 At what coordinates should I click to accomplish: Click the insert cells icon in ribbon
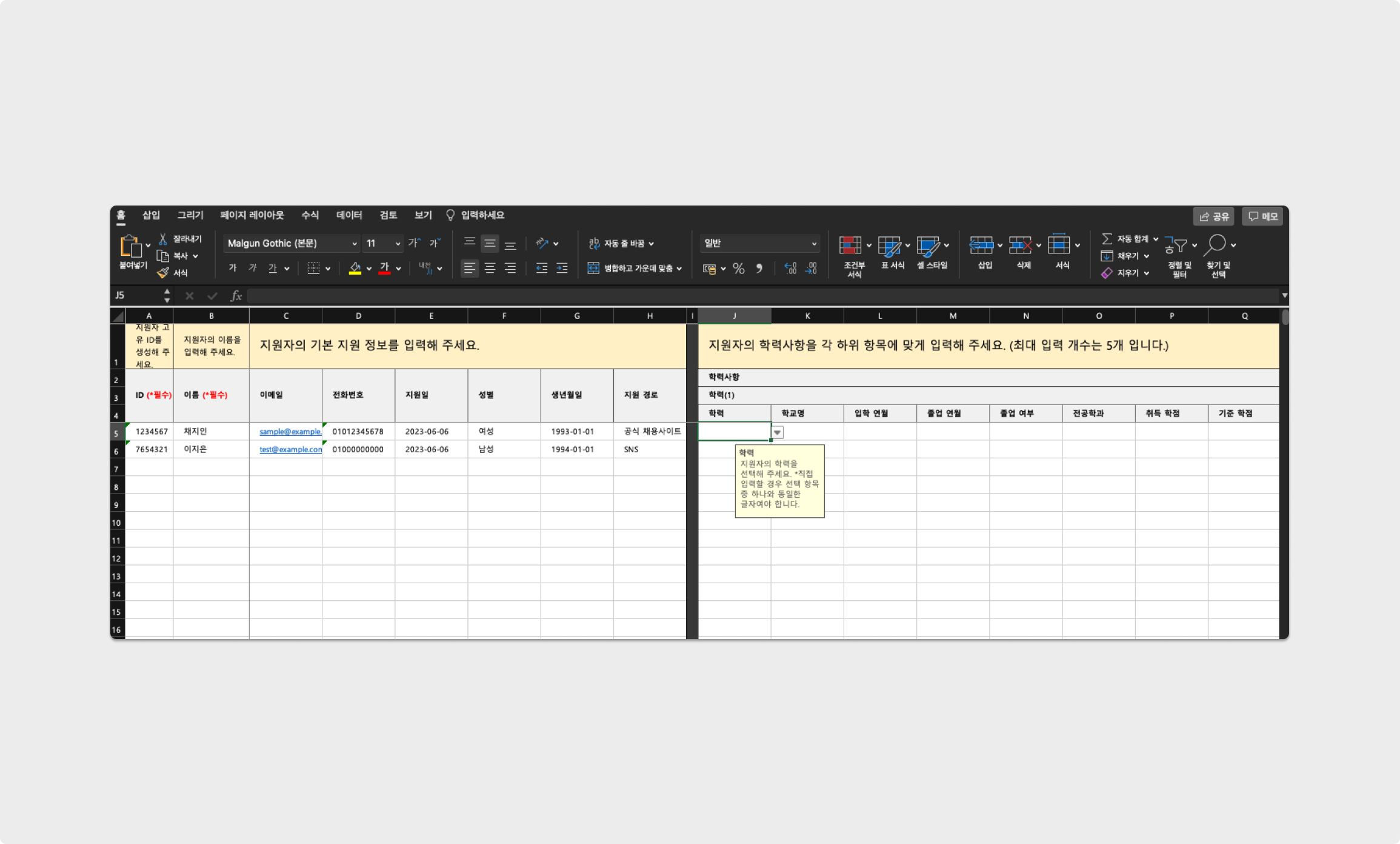pos(981,245)
